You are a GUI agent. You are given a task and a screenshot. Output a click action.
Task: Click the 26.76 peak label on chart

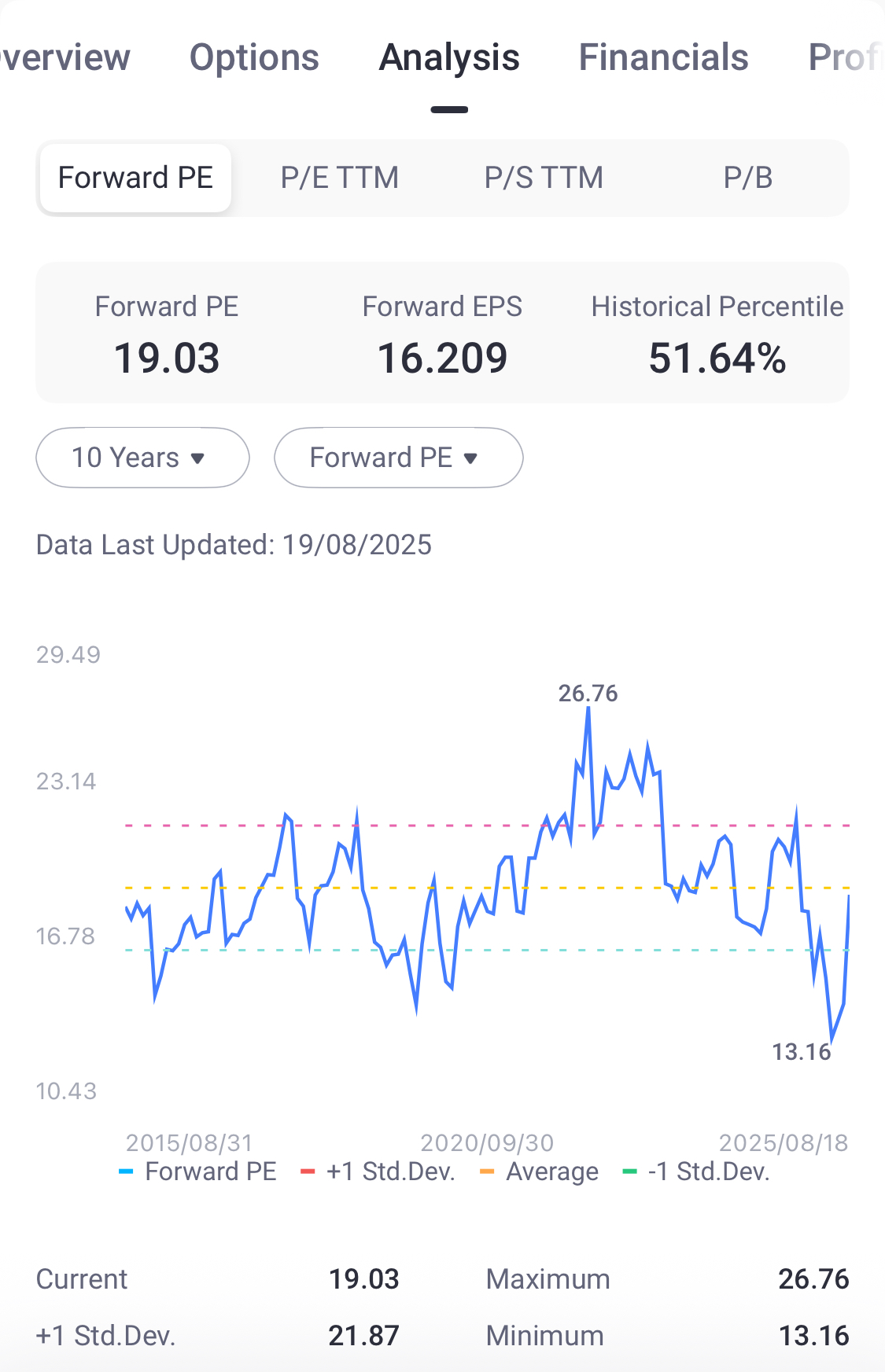tap(588, 693)
